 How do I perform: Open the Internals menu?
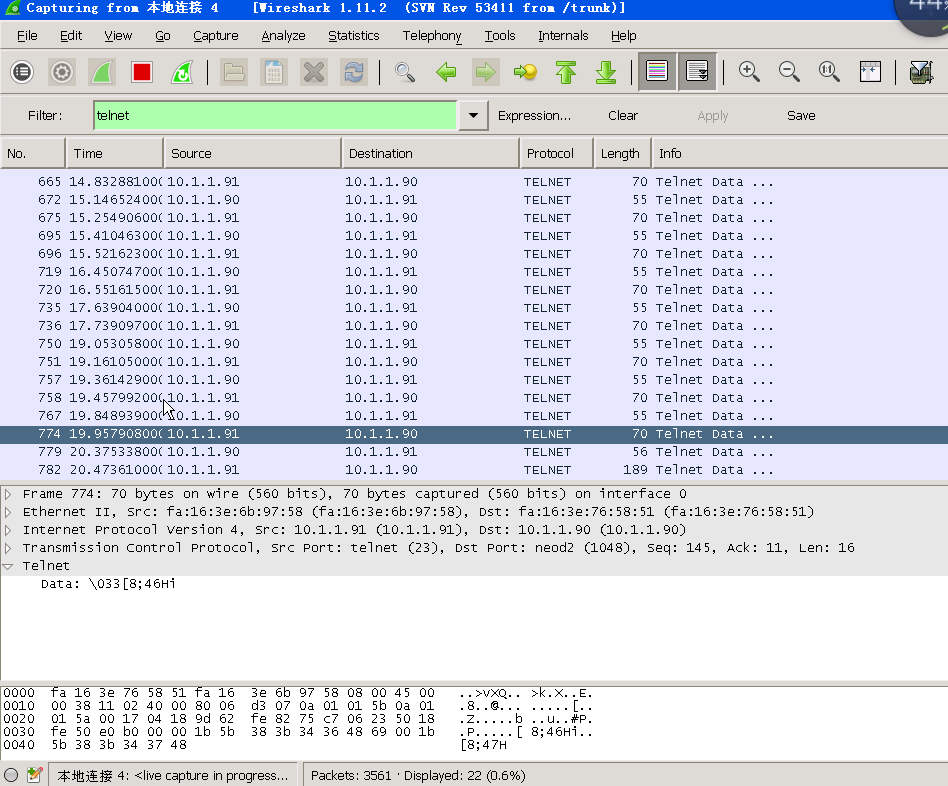coord(563,36)
